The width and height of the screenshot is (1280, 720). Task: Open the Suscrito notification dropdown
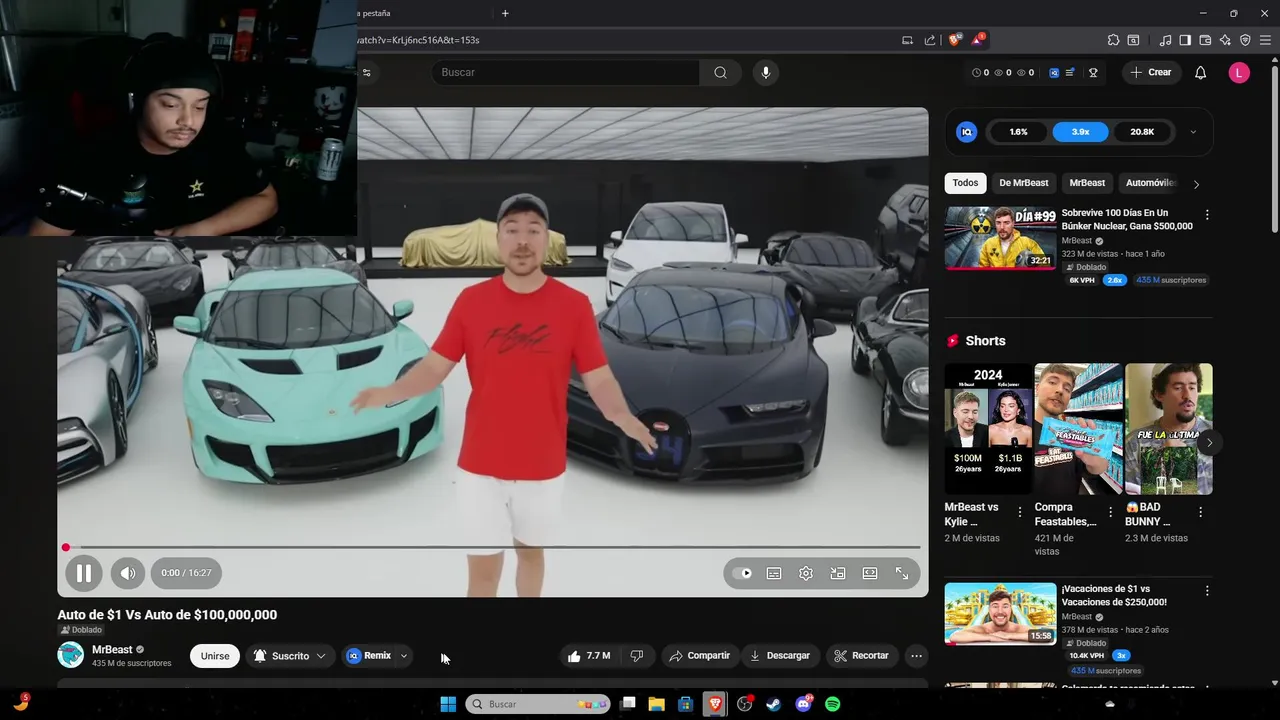coord(290,656)
